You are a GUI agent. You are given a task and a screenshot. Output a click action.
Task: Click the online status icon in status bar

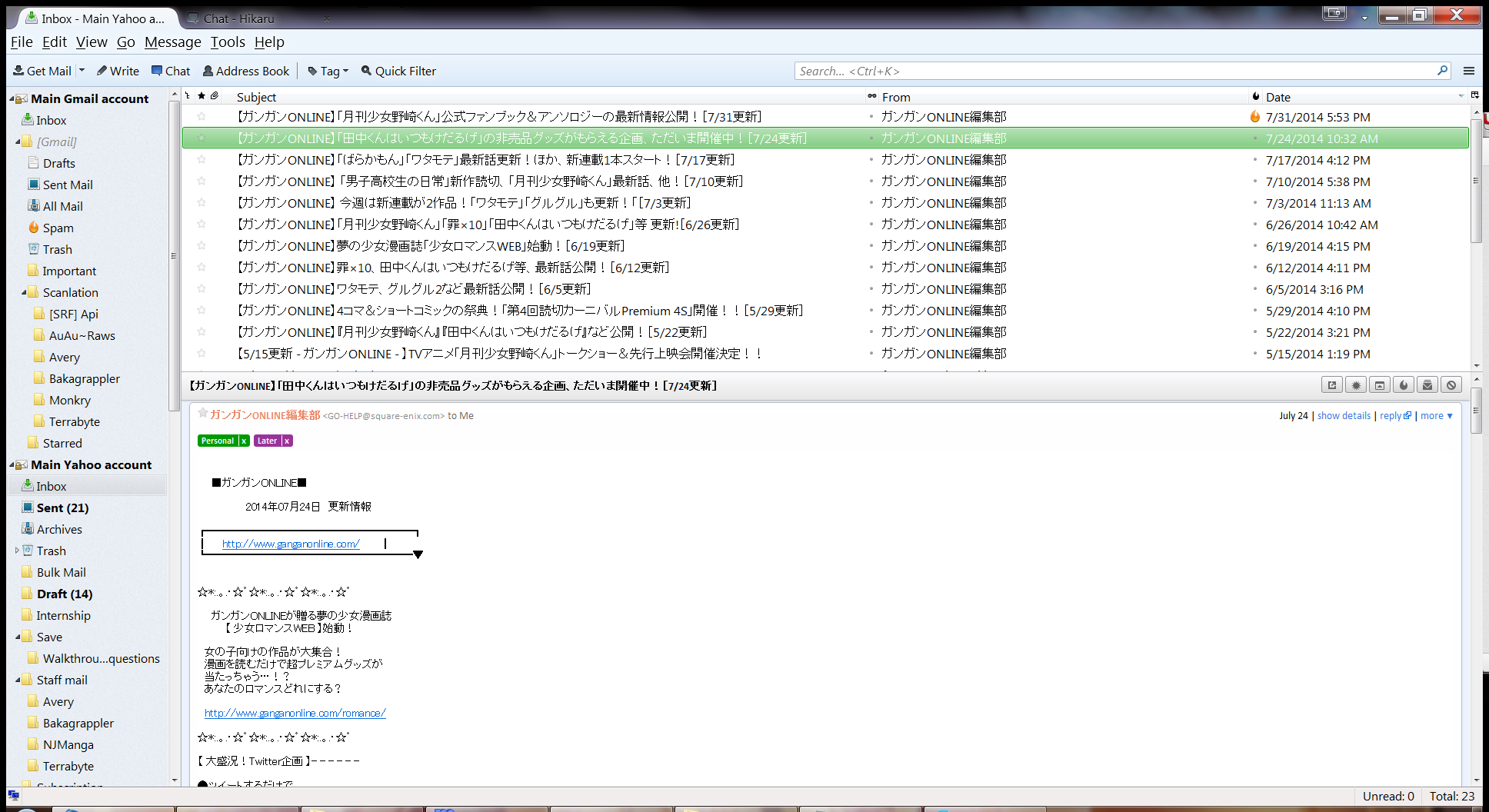point(13,796)
